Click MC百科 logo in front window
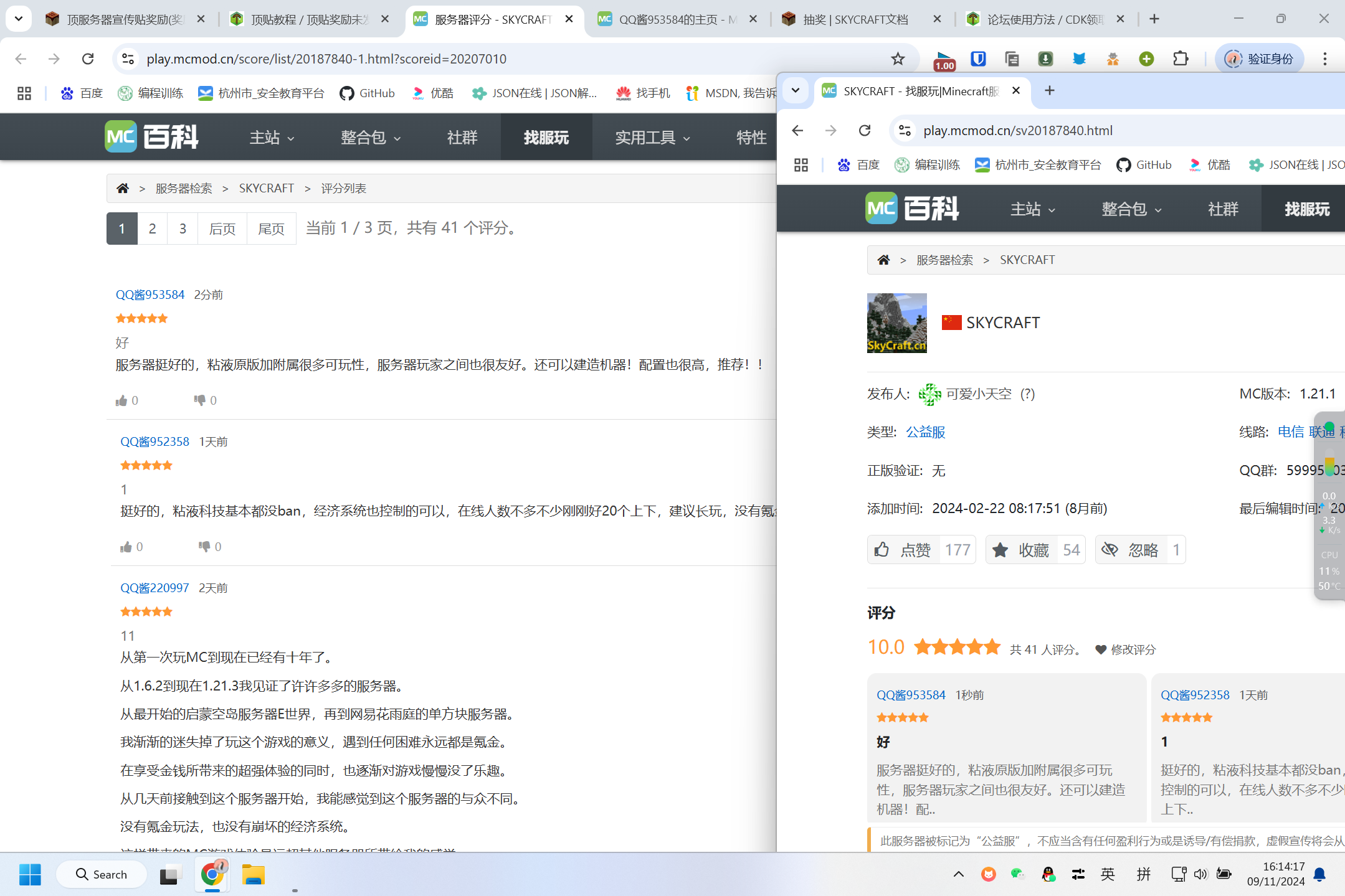 pyautogui.click(x=912, y=208)
